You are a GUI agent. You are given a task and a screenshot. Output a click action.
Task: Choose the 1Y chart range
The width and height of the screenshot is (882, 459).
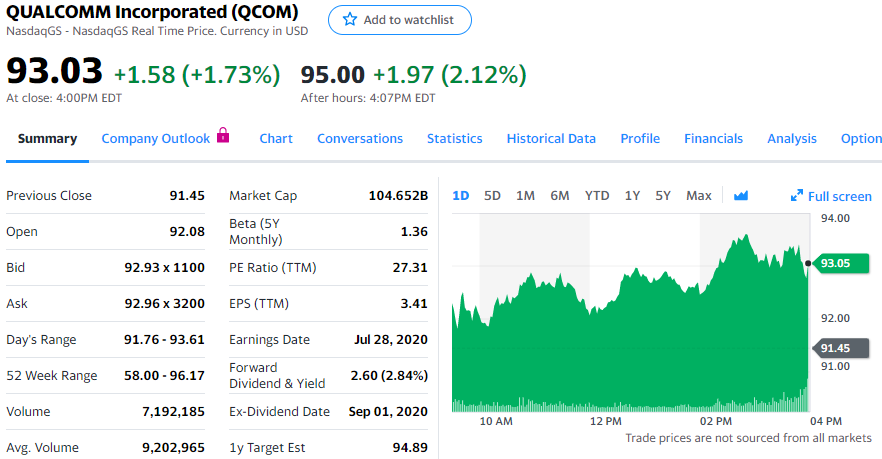tap(632, 196)
